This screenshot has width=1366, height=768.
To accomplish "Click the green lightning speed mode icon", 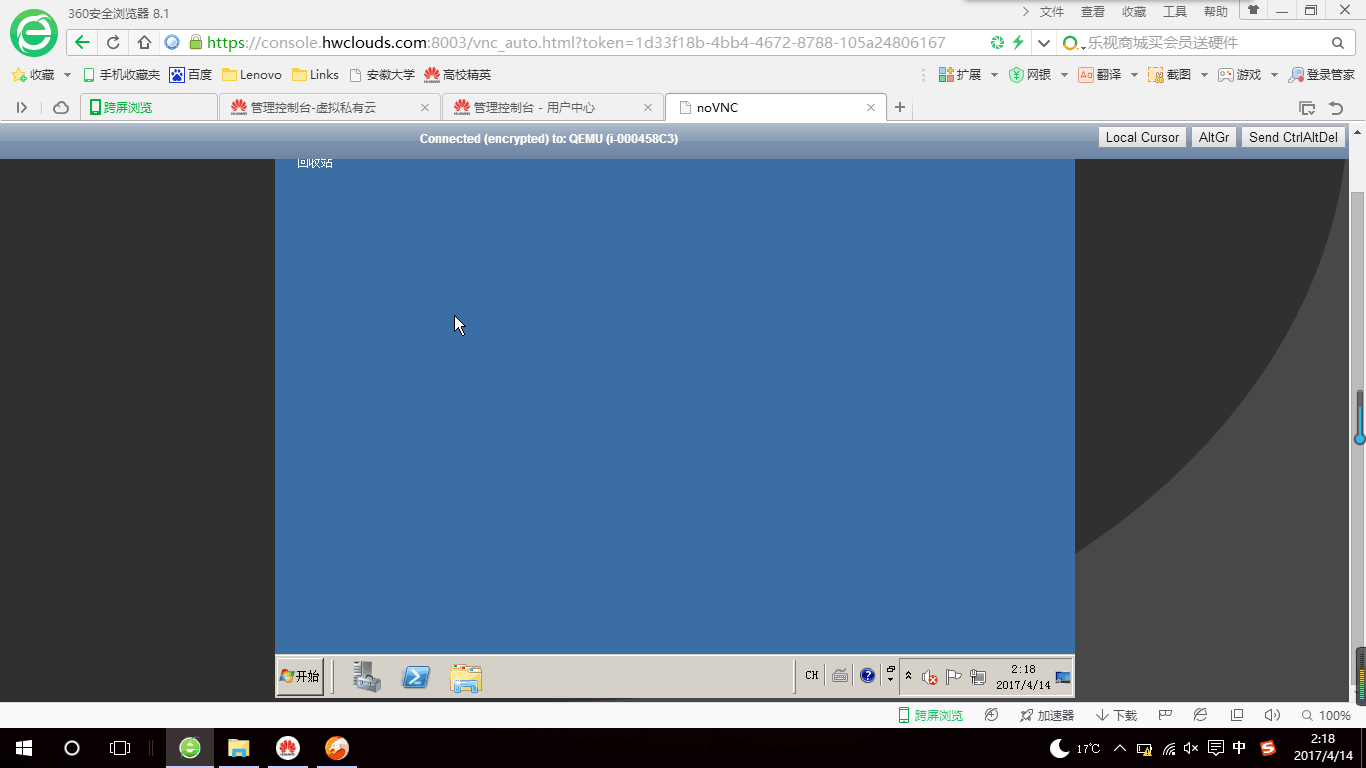I will (x=1018, y=43).
